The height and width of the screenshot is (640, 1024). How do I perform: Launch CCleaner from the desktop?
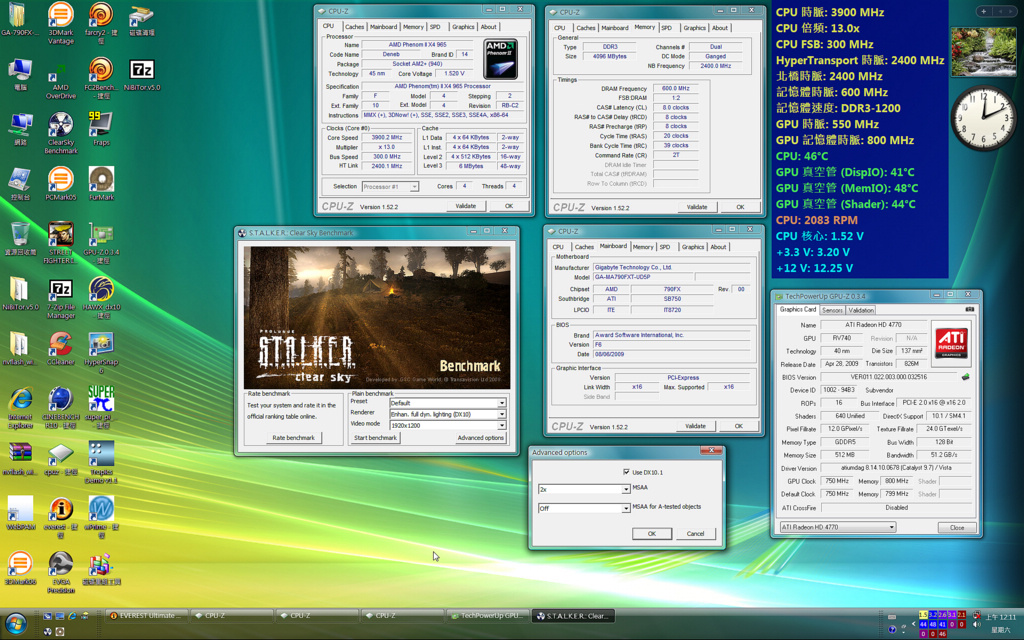61,349
